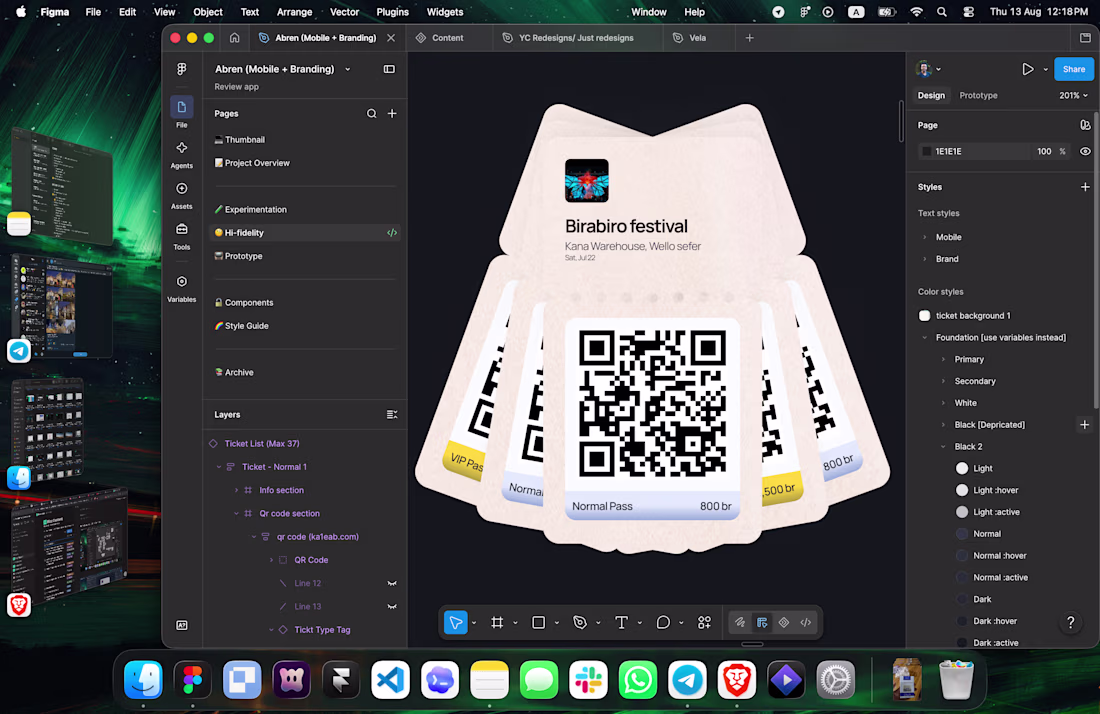
Task: Expand the Primary color group
Action: click(944, 359)
